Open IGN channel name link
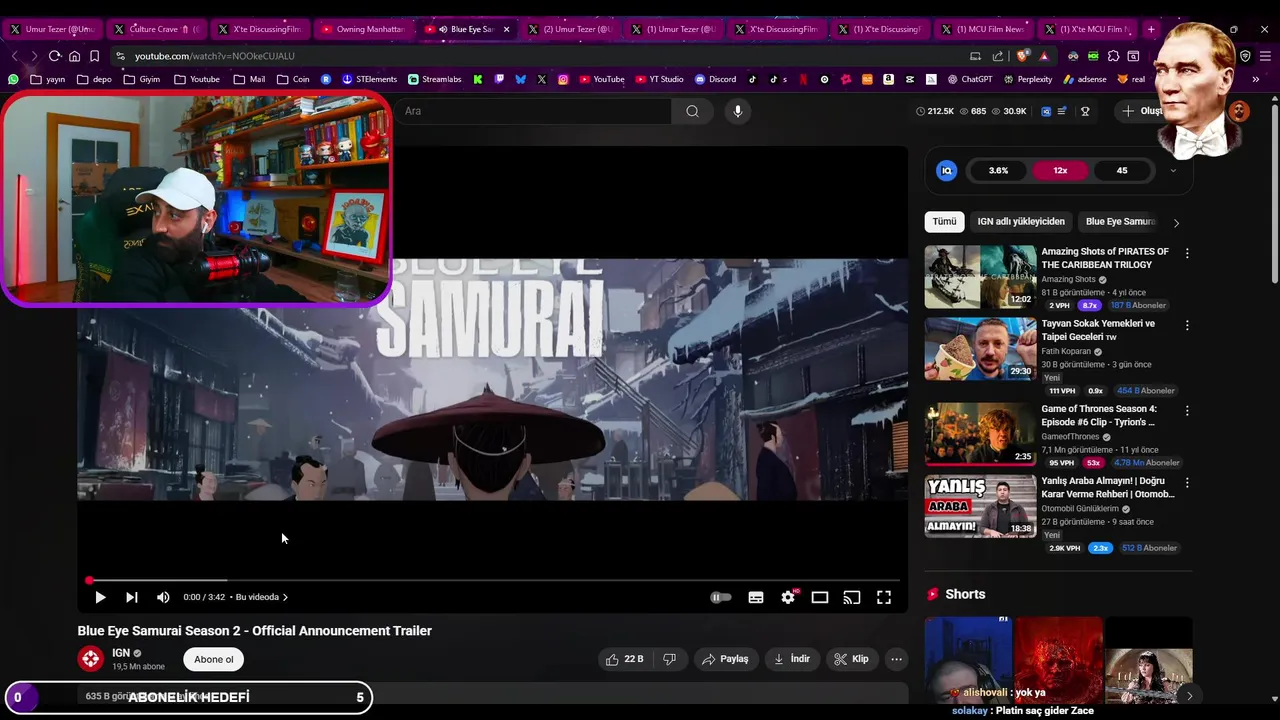This screenshot has height=720, width=1280. [x=121, y=653]
